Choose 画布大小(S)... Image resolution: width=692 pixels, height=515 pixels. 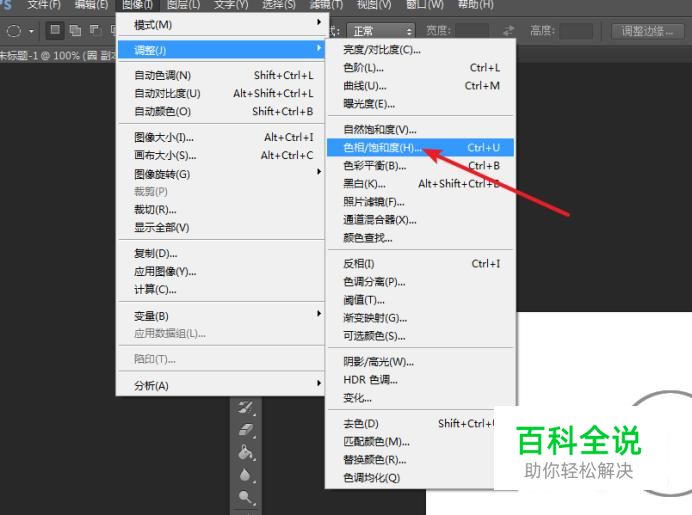click(x=222, y=155)
